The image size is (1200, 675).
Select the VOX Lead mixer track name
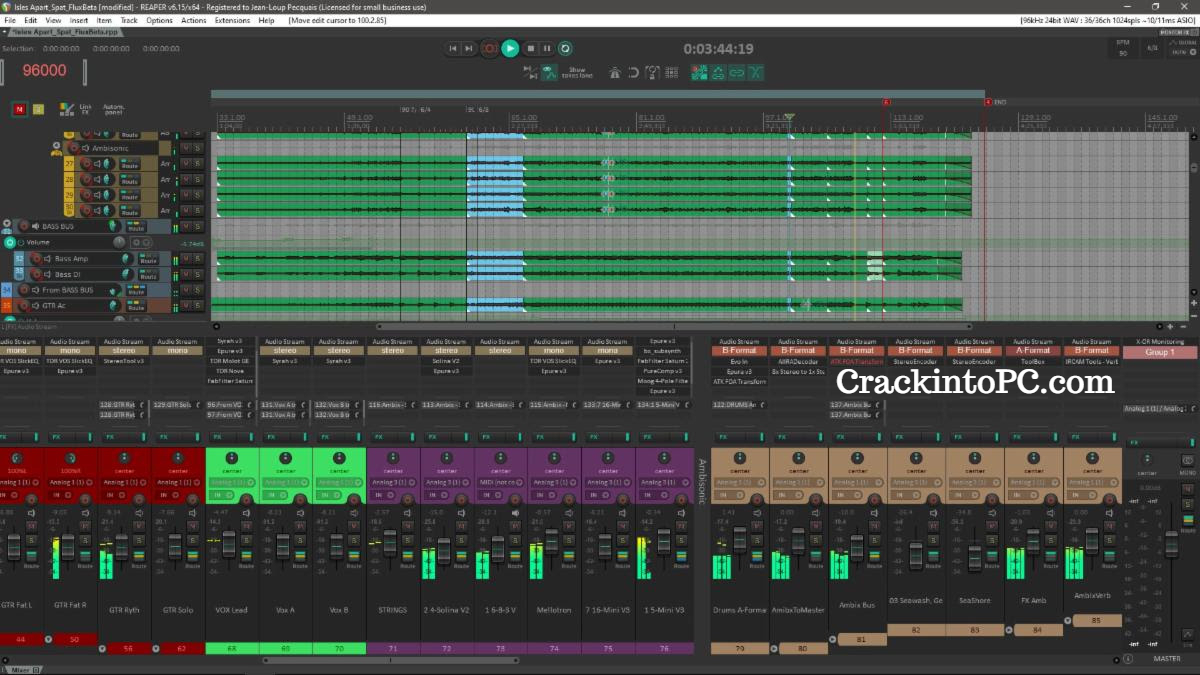coord(231,608)
